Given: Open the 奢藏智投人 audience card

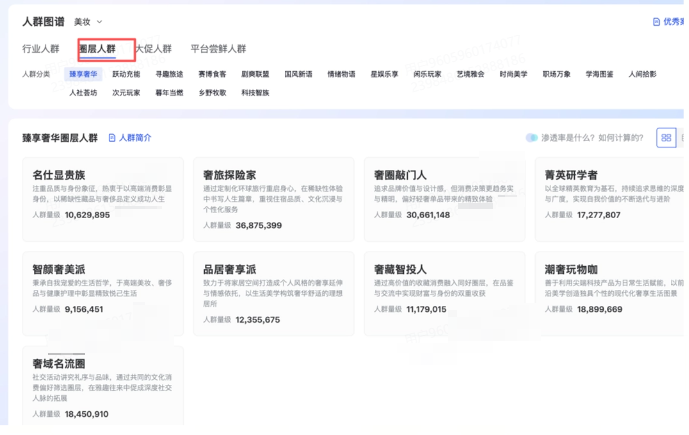Looking at the screenshot, I should (444, 294).
